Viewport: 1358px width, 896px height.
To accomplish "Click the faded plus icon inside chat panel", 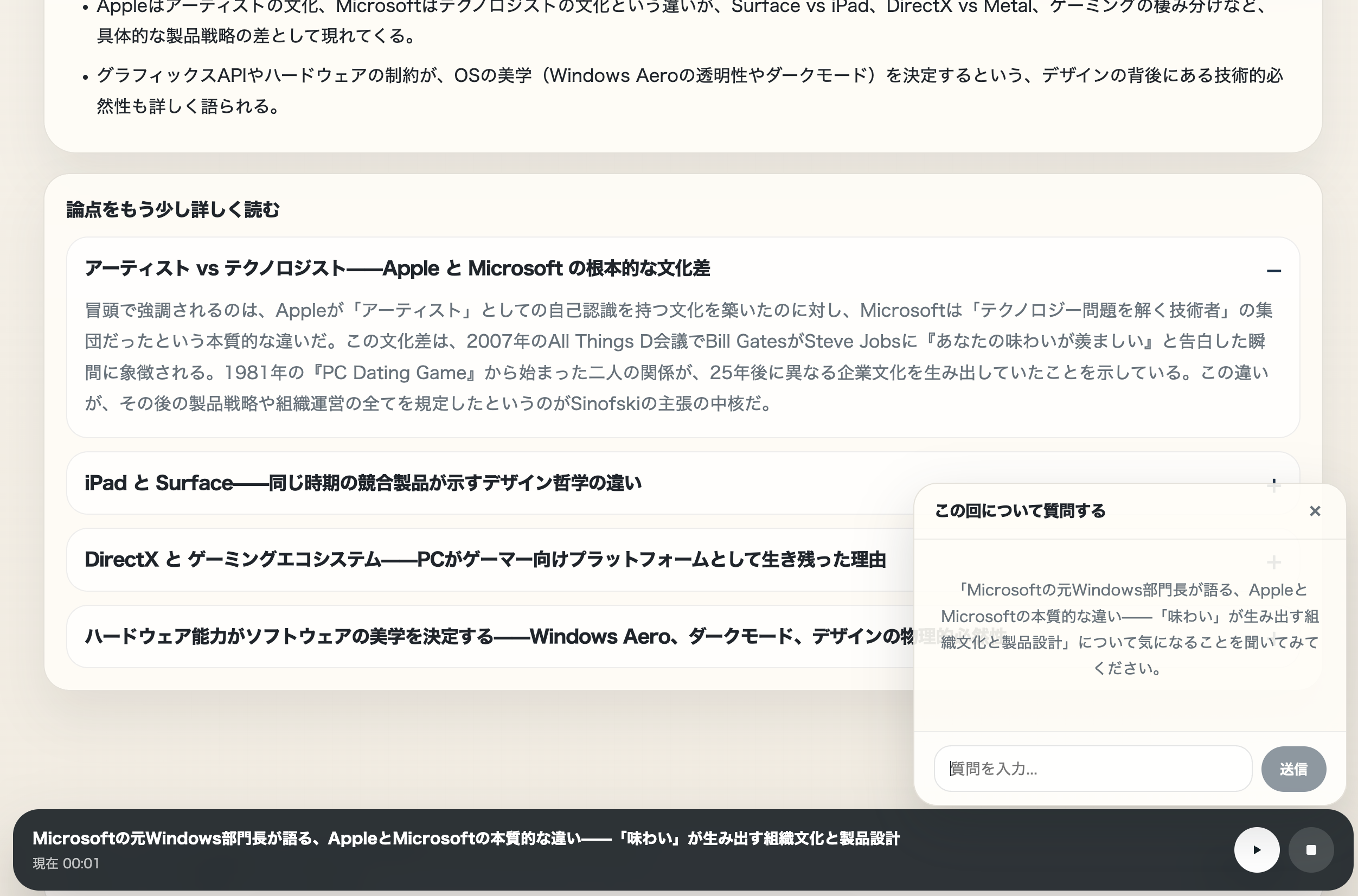I will point(1273,562).
